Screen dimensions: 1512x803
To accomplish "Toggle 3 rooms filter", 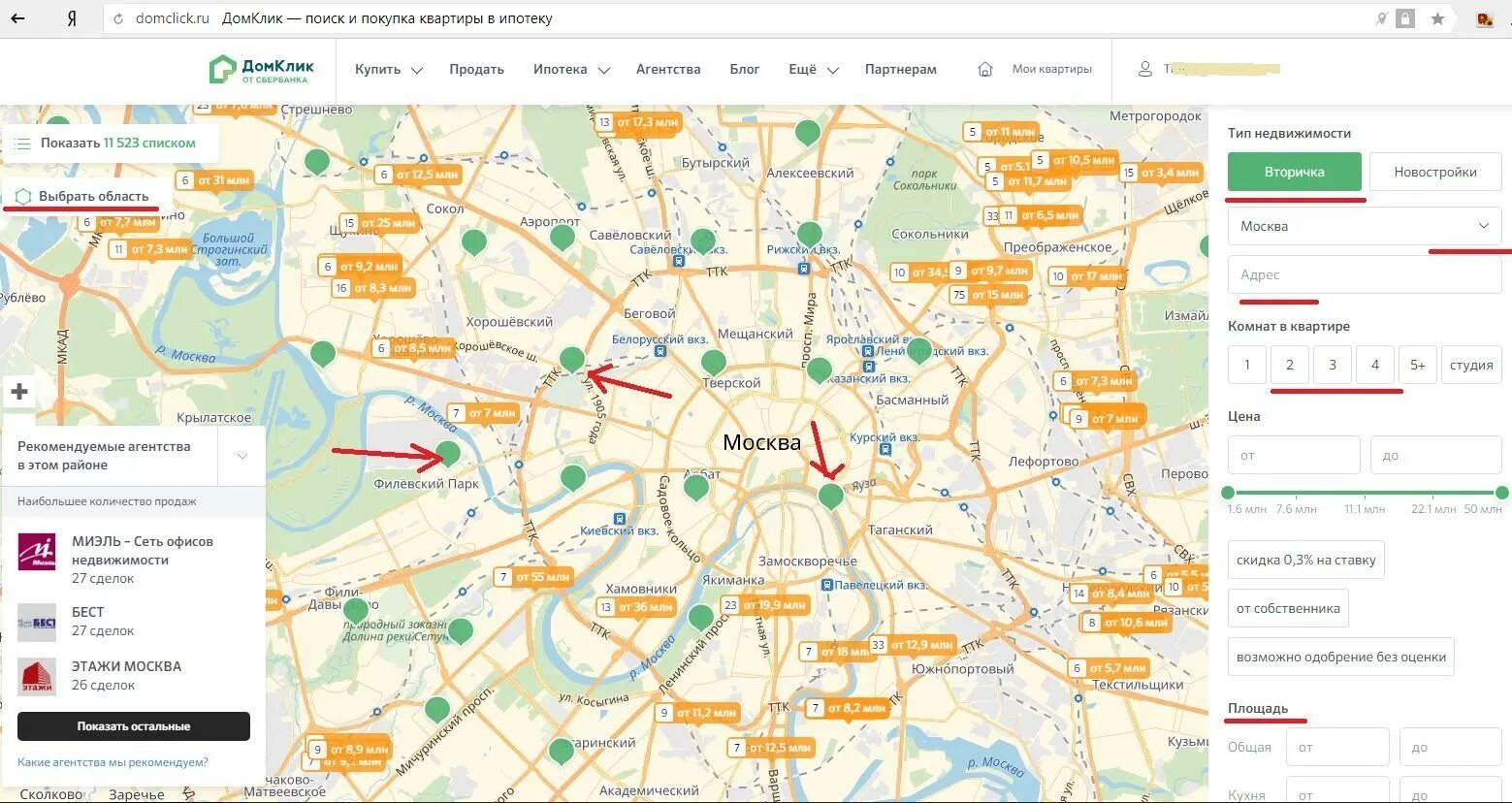I will pos(1333,365).
